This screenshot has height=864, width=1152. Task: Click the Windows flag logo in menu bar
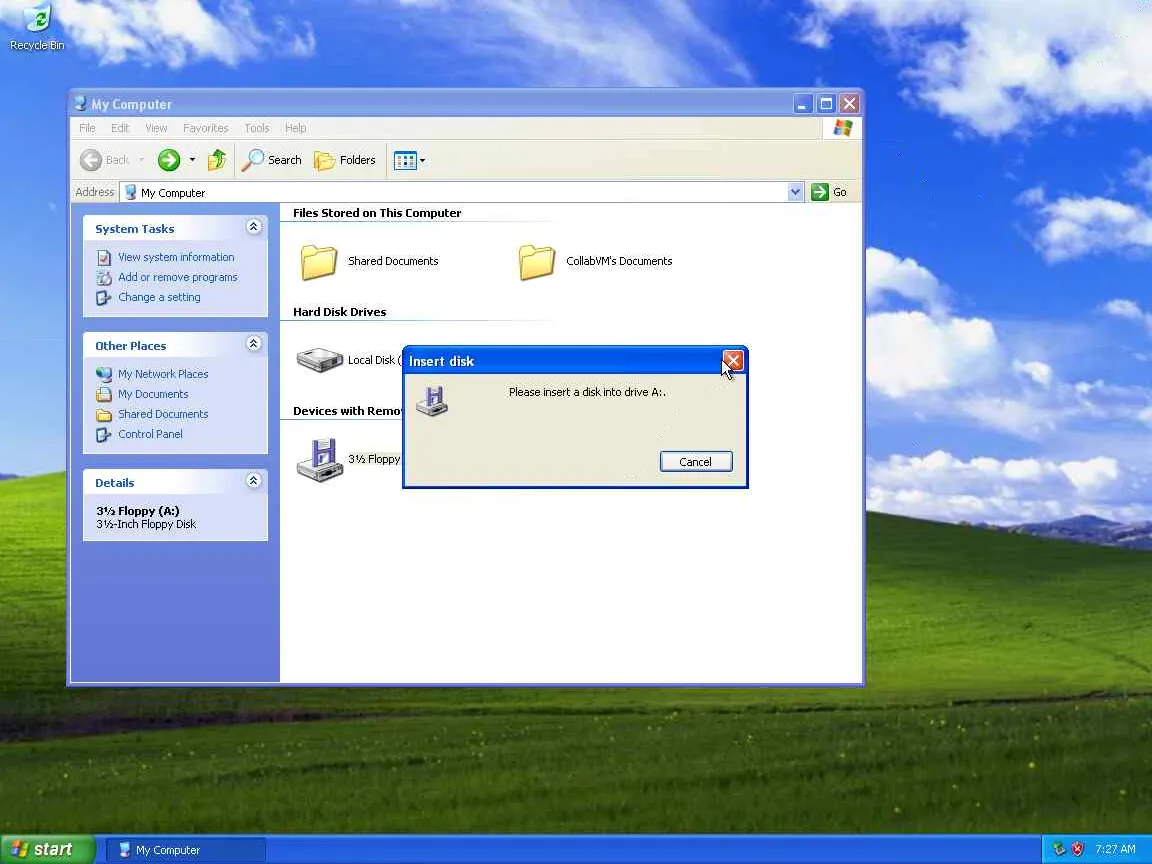(x=842, y=128)
